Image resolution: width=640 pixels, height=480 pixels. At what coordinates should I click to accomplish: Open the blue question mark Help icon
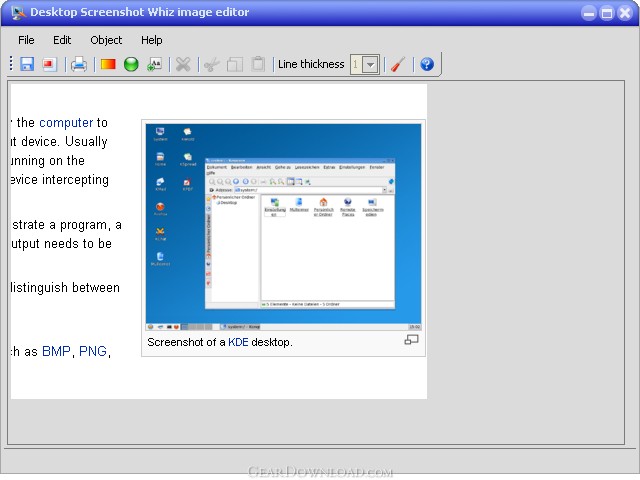click(427, 64)
